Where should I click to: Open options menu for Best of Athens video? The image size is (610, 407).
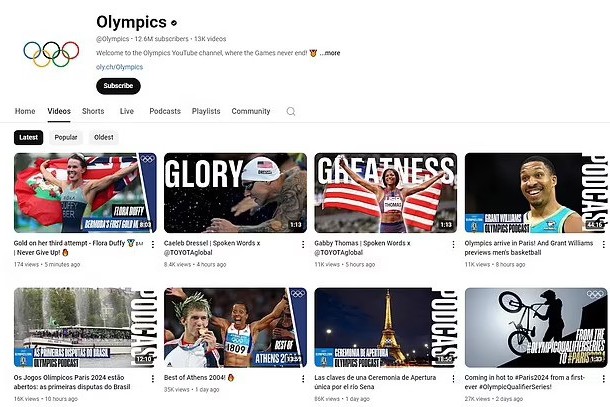(x=303, y=379)
